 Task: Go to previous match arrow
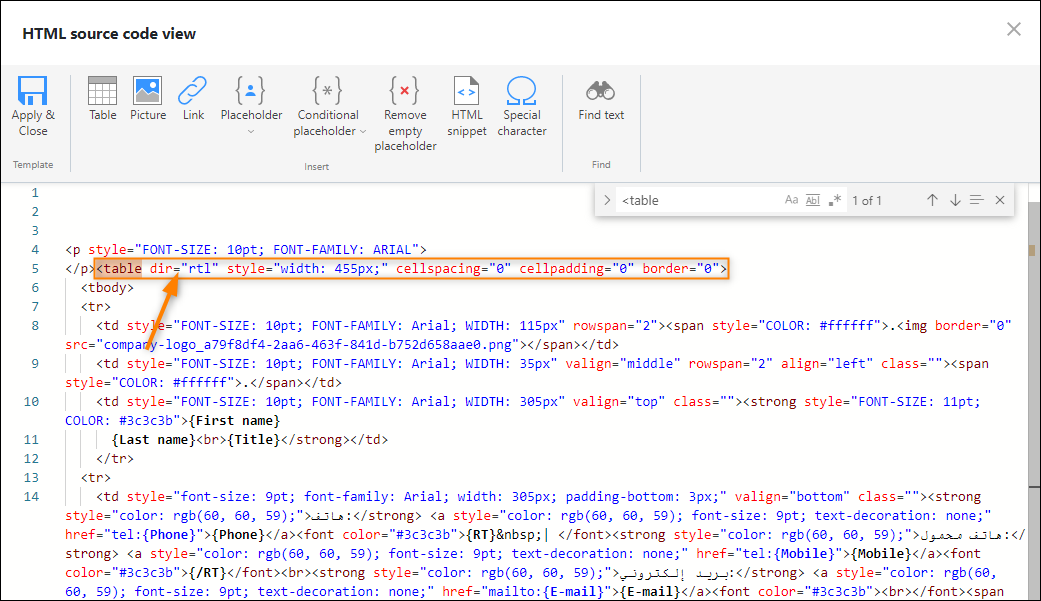(932, 200)
